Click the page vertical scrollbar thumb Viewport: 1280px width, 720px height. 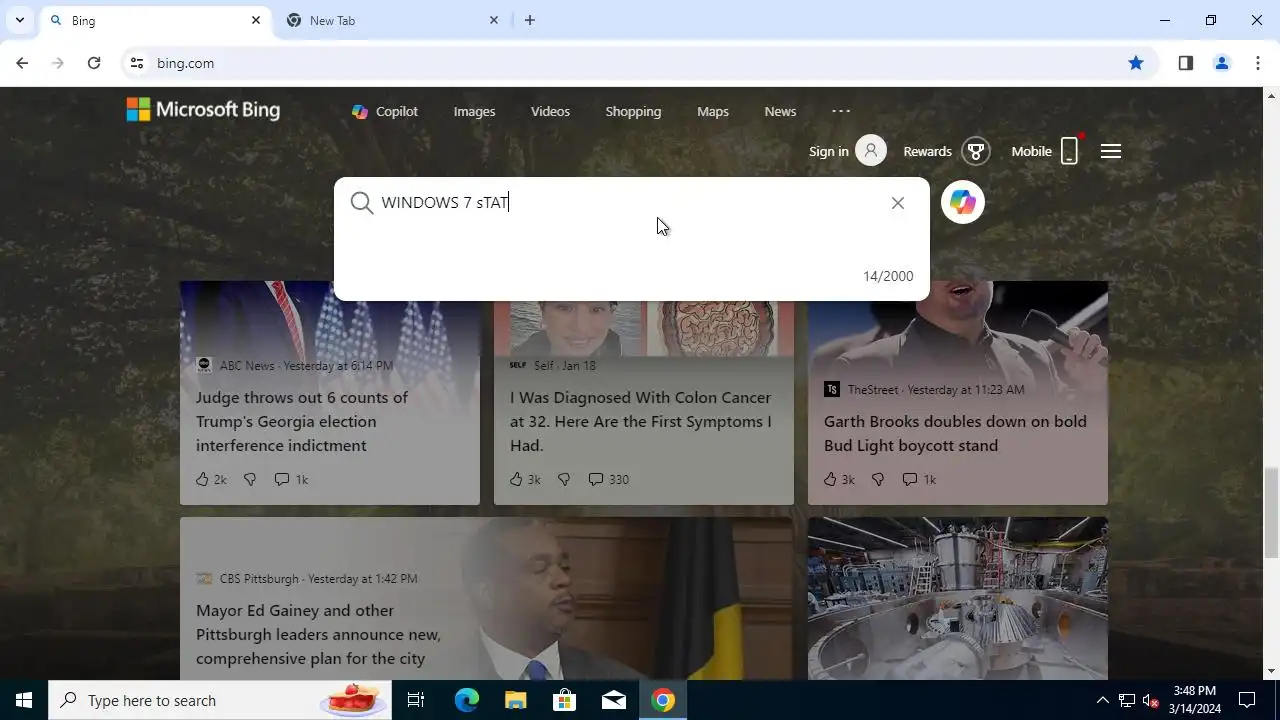point(1272,512)
